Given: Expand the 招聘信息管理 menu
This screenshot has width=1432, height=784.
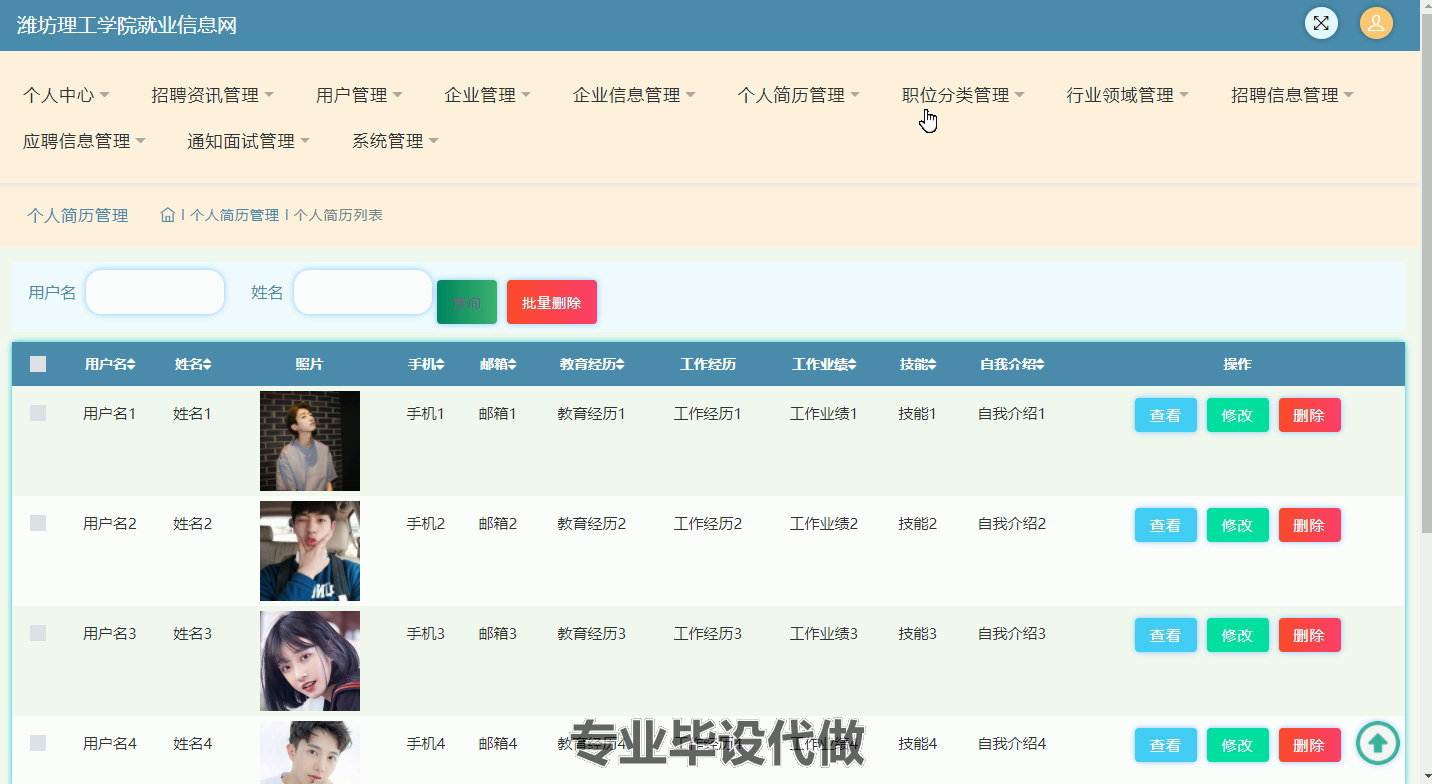Looking at the screenshot, I should [x=1292, y=95].
